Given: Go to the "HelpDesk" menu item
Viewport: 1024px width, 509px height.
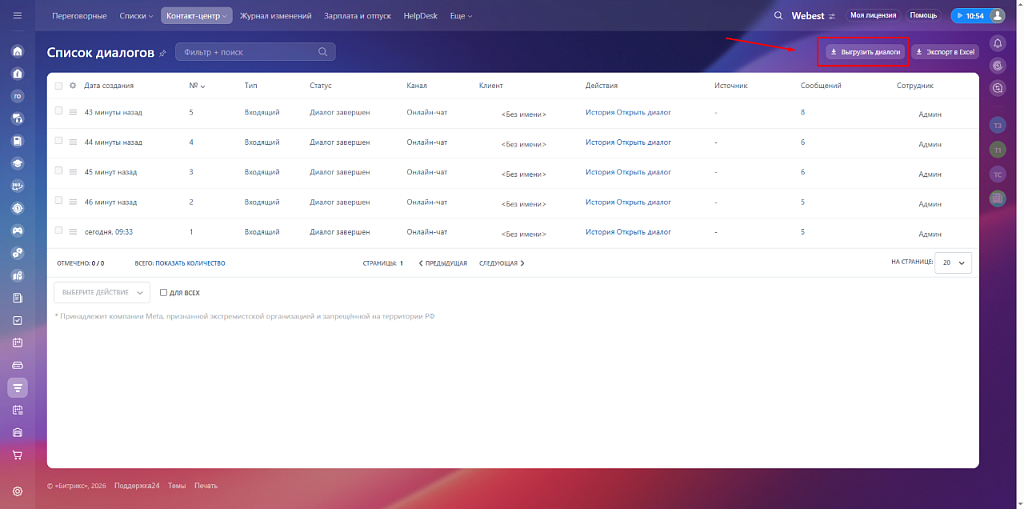Looking at the screenshot, I should 420,16.
